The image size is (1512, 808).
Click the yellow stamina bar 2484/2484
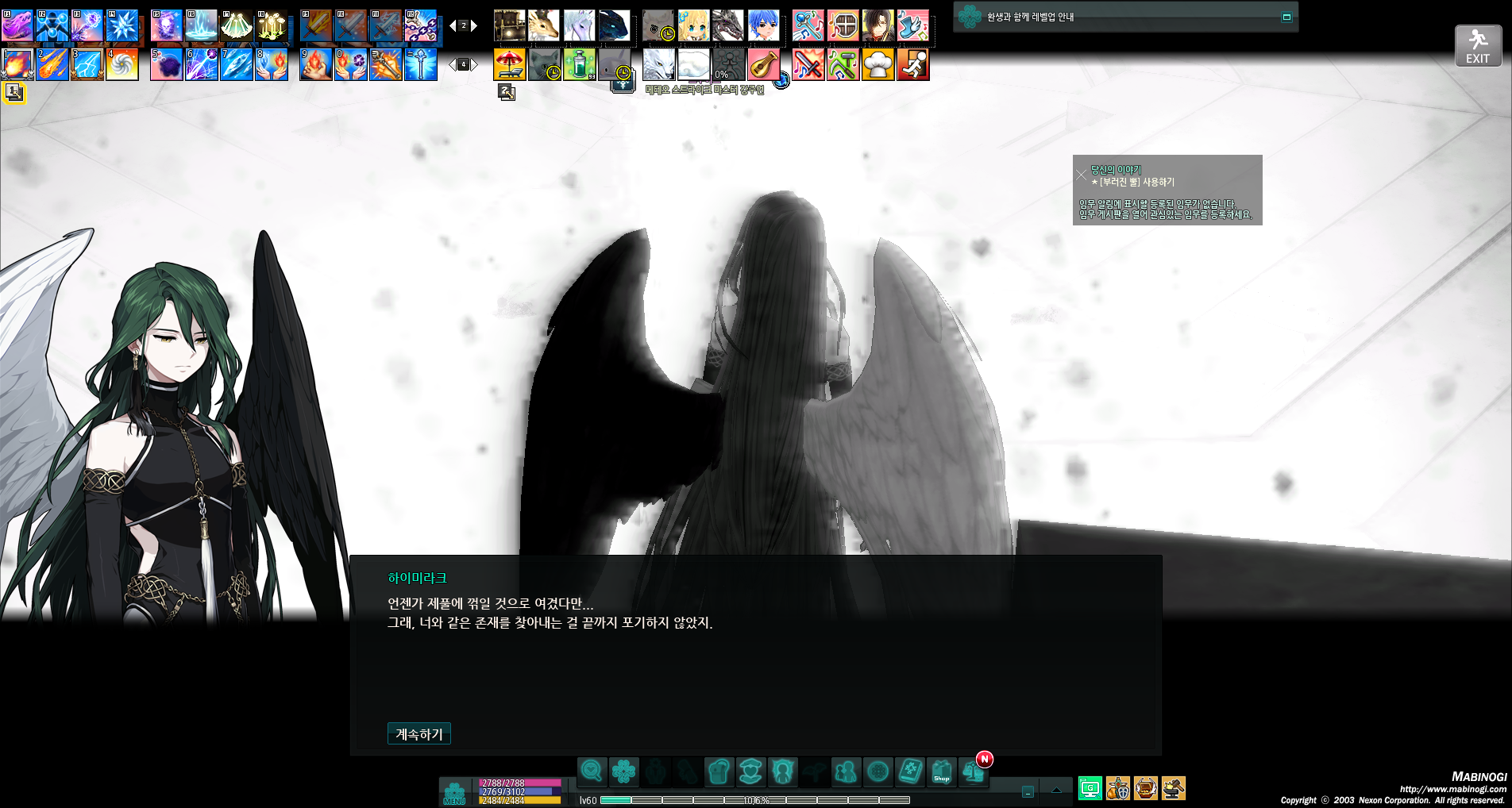coord(520,801)
